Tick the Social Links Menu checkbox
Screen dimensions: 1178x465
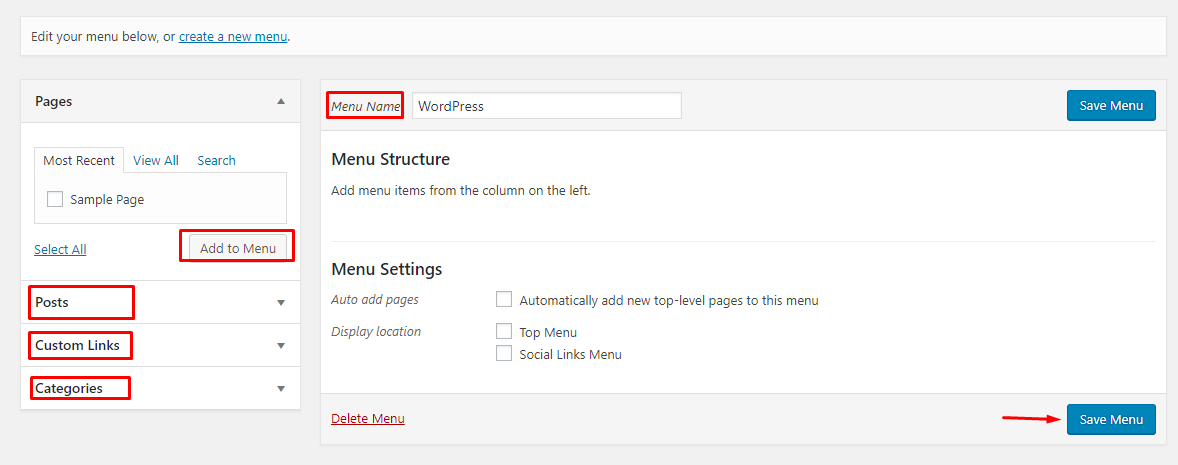(x=504, y=354)
